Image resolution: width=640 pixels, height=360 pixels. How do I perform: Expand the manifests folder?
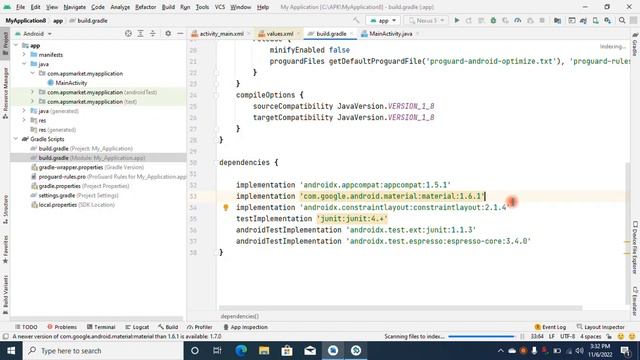pos(24,55)
